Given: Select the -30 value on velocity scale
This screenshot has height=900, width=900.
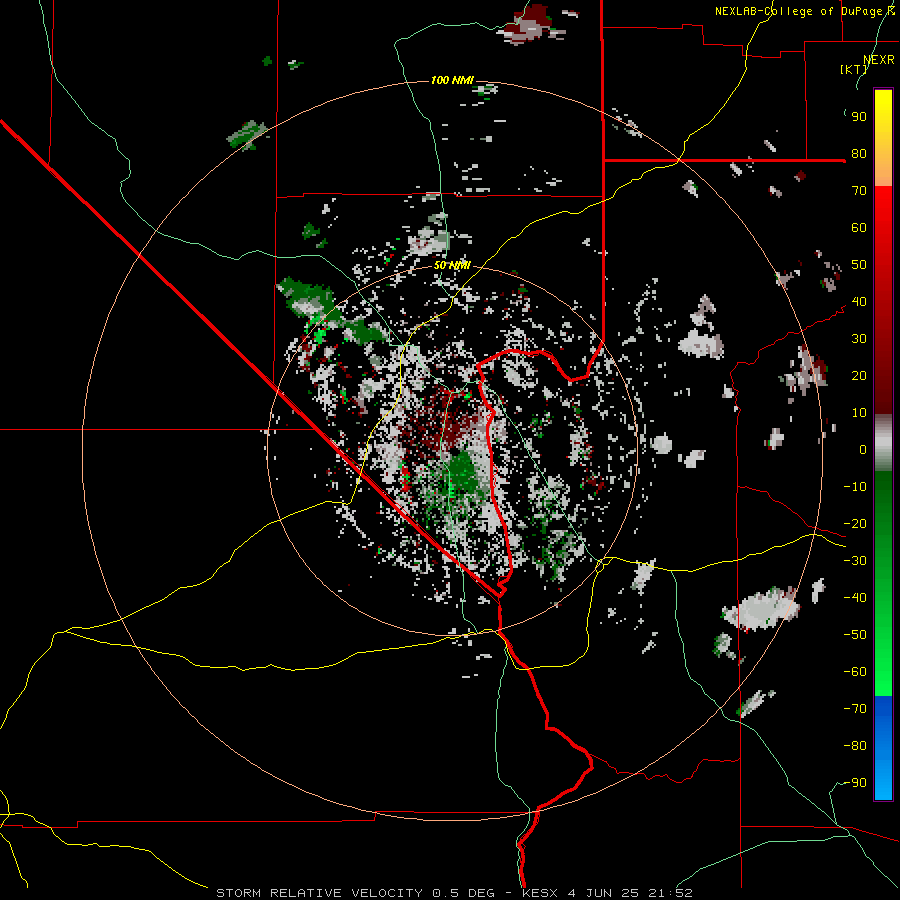Looking at the screenshot, I should pyautogui.click(x=855, y=561).
